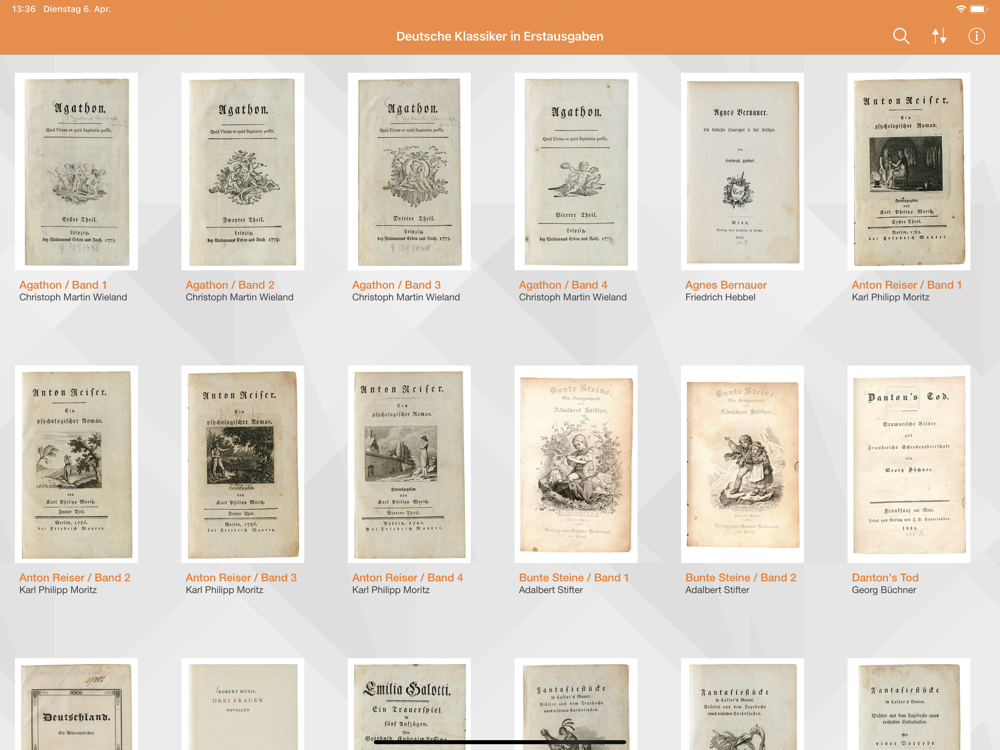This screenshot has height=750, width=1000.
Task: Click 'Adalbert Stifter' under Bunte Steine Band 1
Action: [551, 590]
